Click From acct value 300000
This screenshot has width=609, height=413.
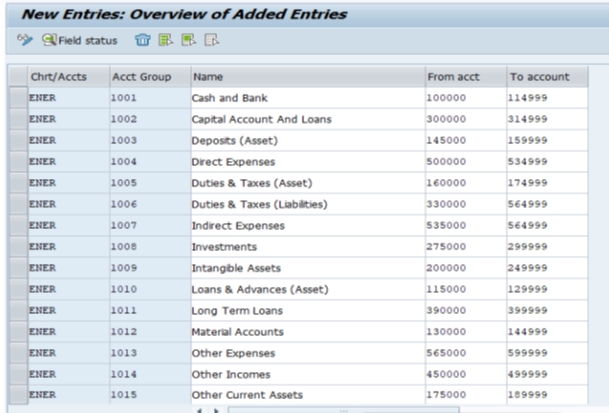(x=466, y=119)
